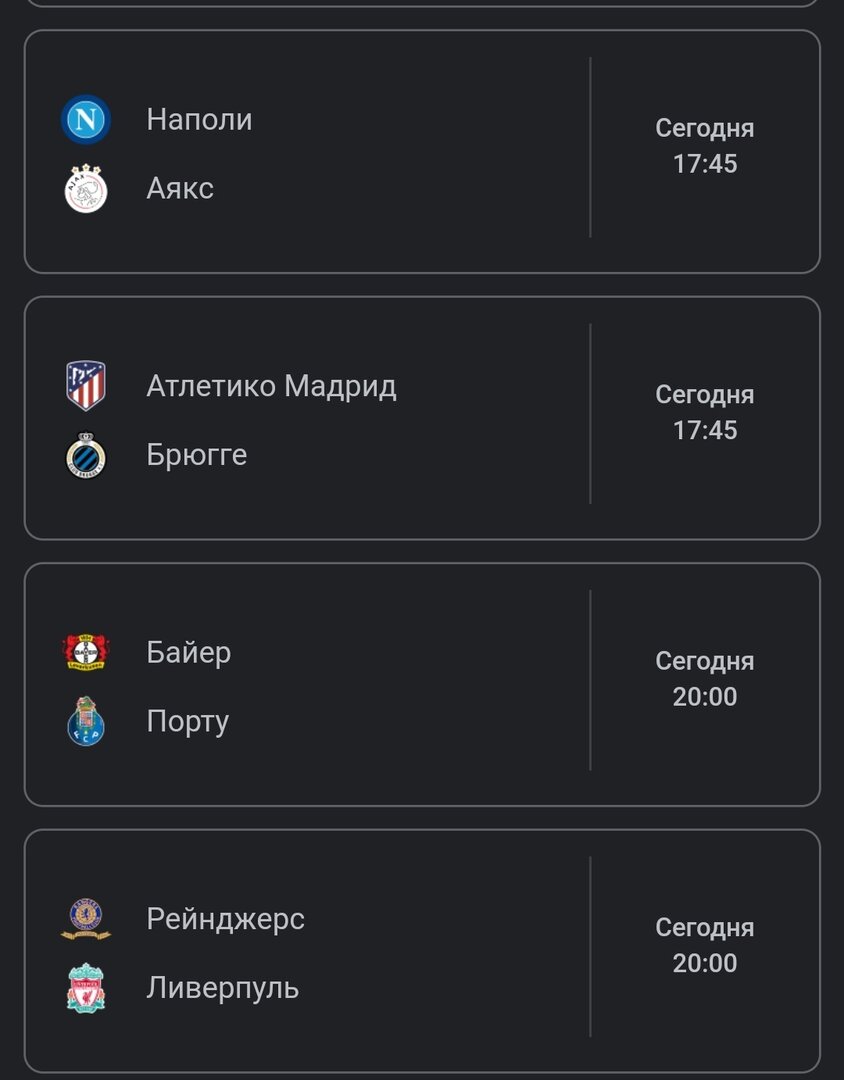Open the Рейнджерс team name
844x1080 pixels.
click(225, 919)
